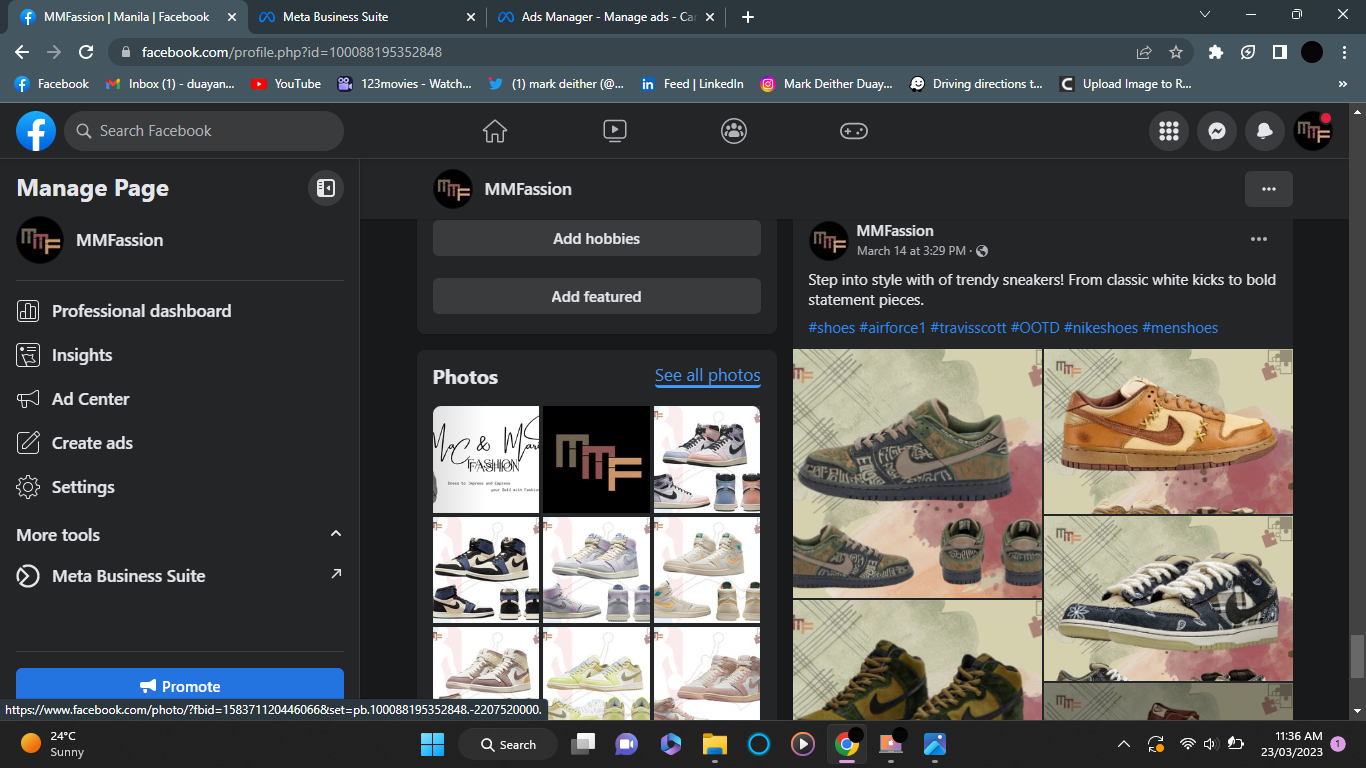
Task: Open the Gaming icon in top navigation
Action: point(853,131)
